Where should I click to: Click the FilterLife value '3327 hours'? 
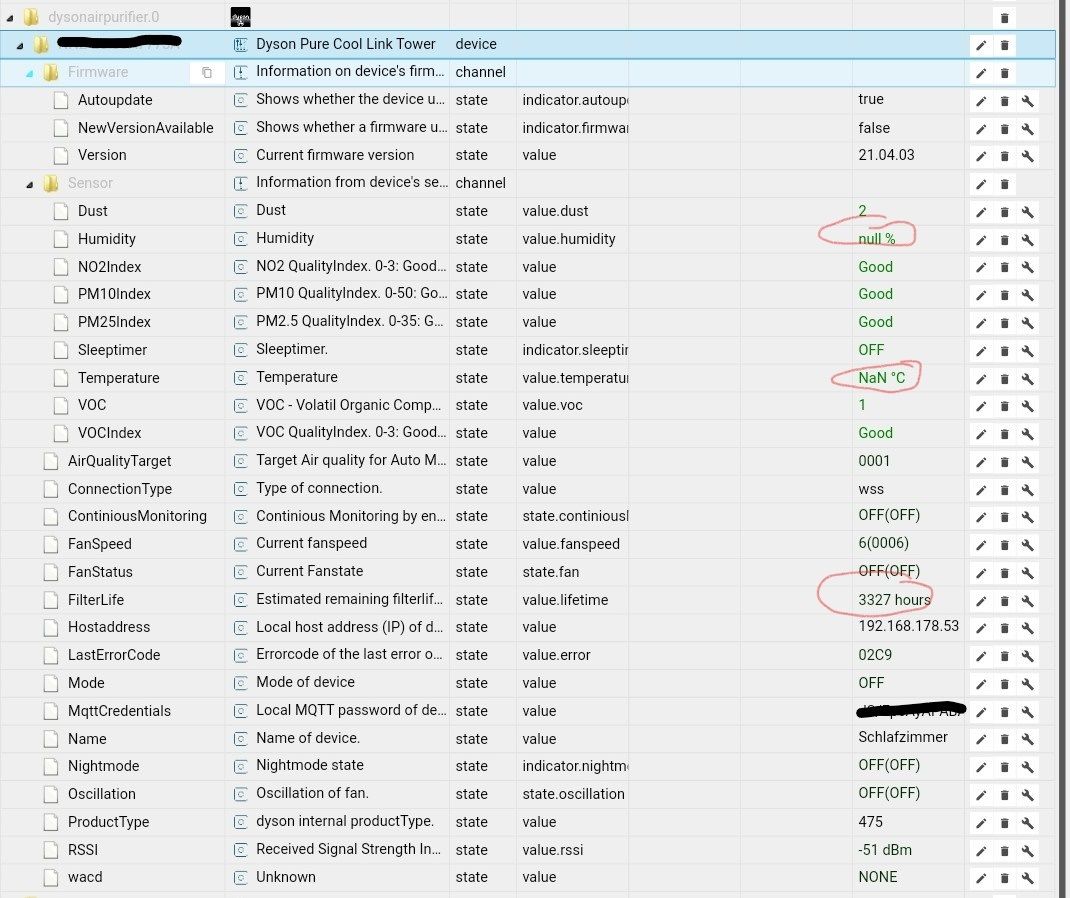pyautogui.click(x=894, y=600)
